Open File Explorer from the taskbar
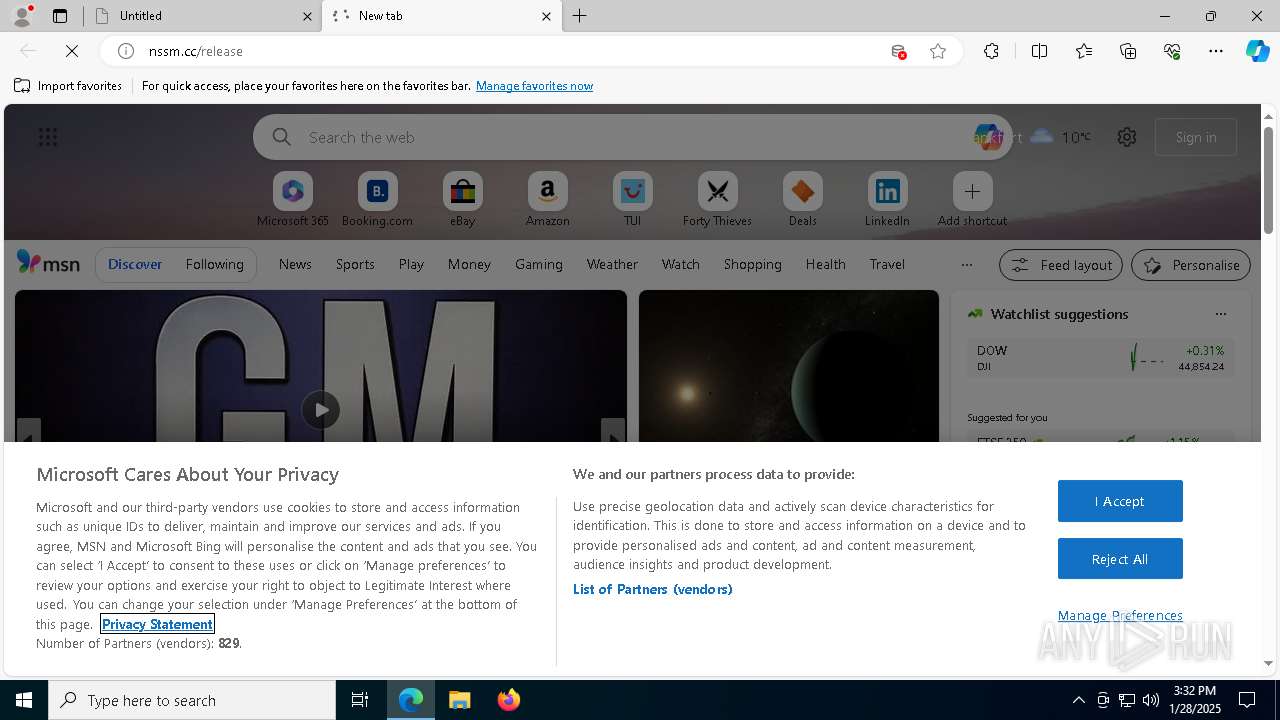Viewport: 1280px width, 720px height. point(459,700)
